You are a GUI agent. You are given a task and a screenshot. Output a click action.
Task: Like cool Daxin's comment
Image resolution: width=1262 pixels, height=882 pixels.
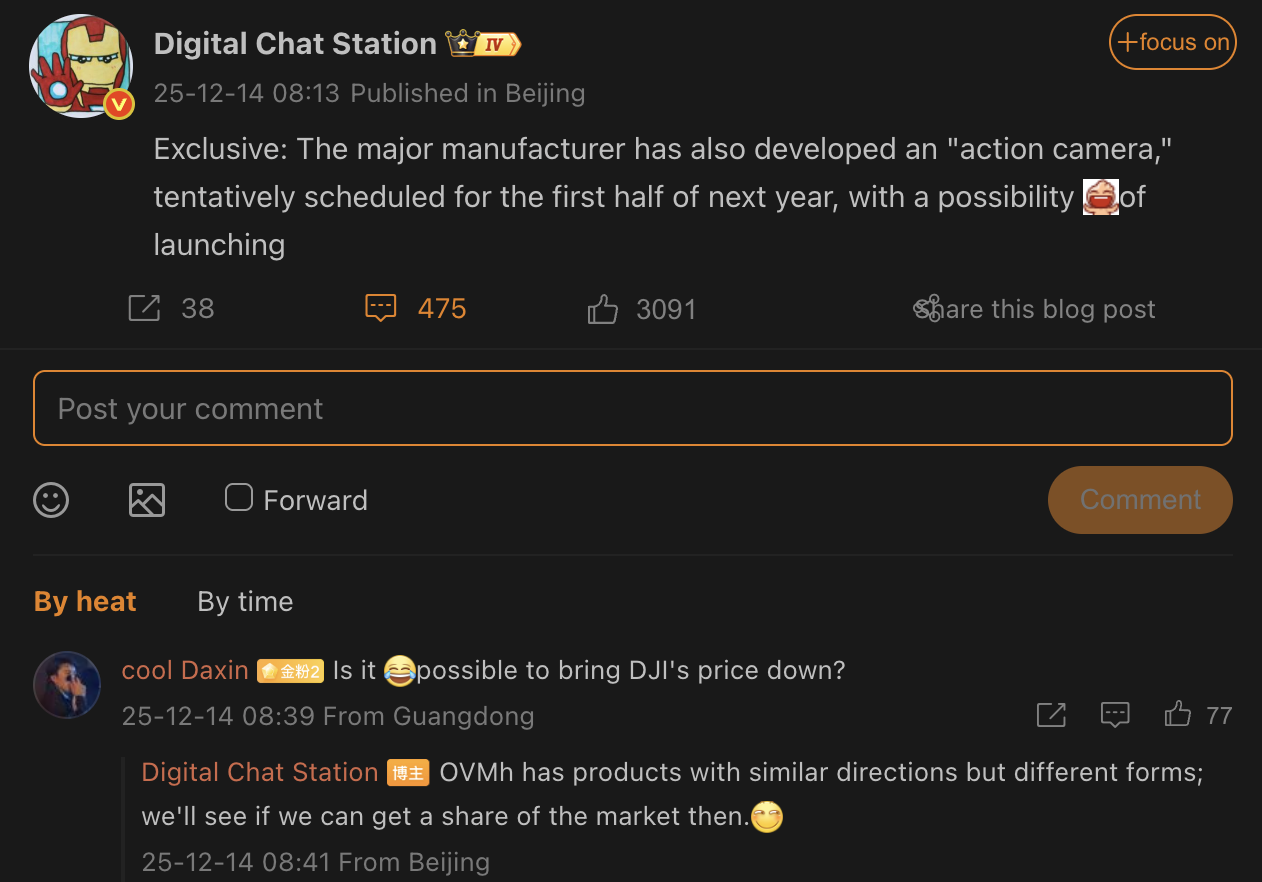tap(1178, 715)
